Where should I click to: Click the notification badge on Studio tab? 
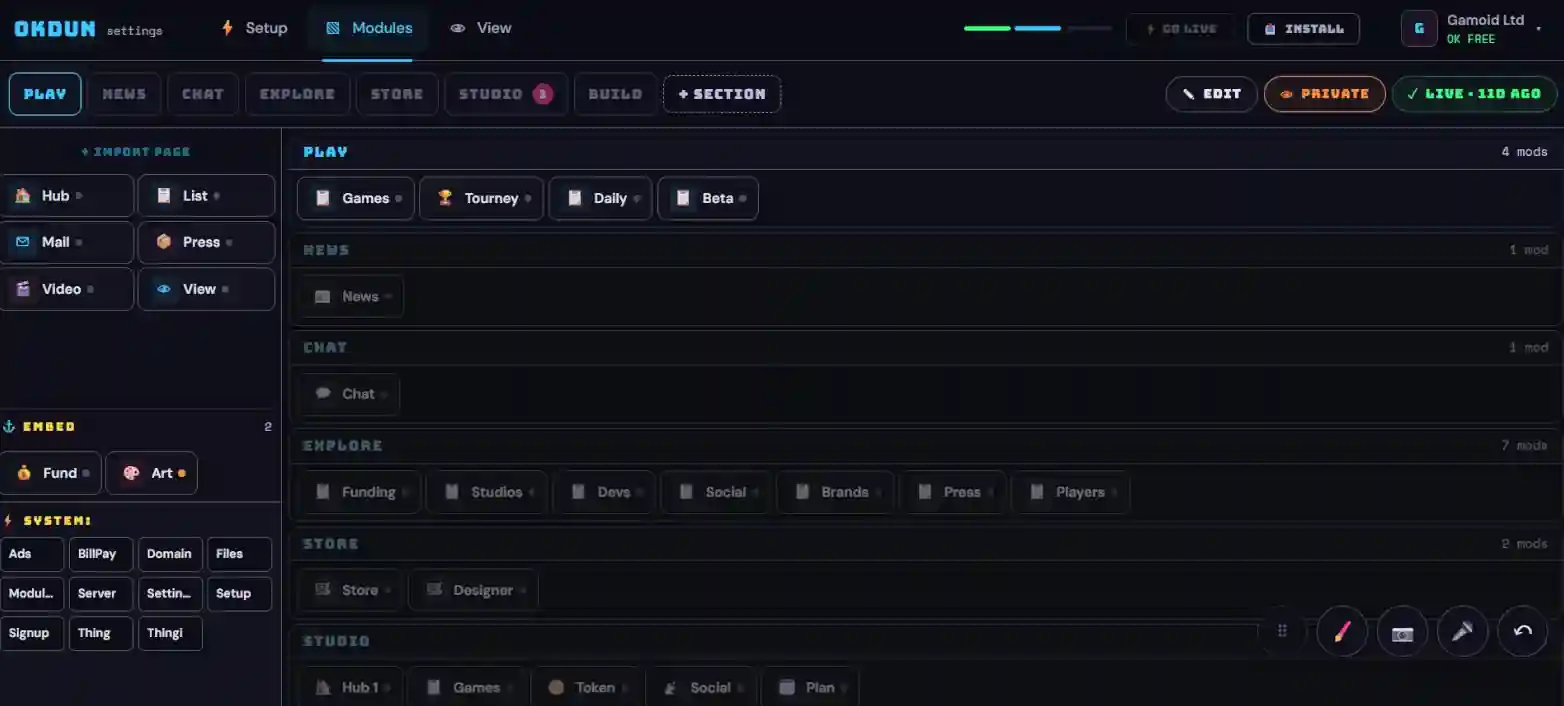click(x=542, y=94)
